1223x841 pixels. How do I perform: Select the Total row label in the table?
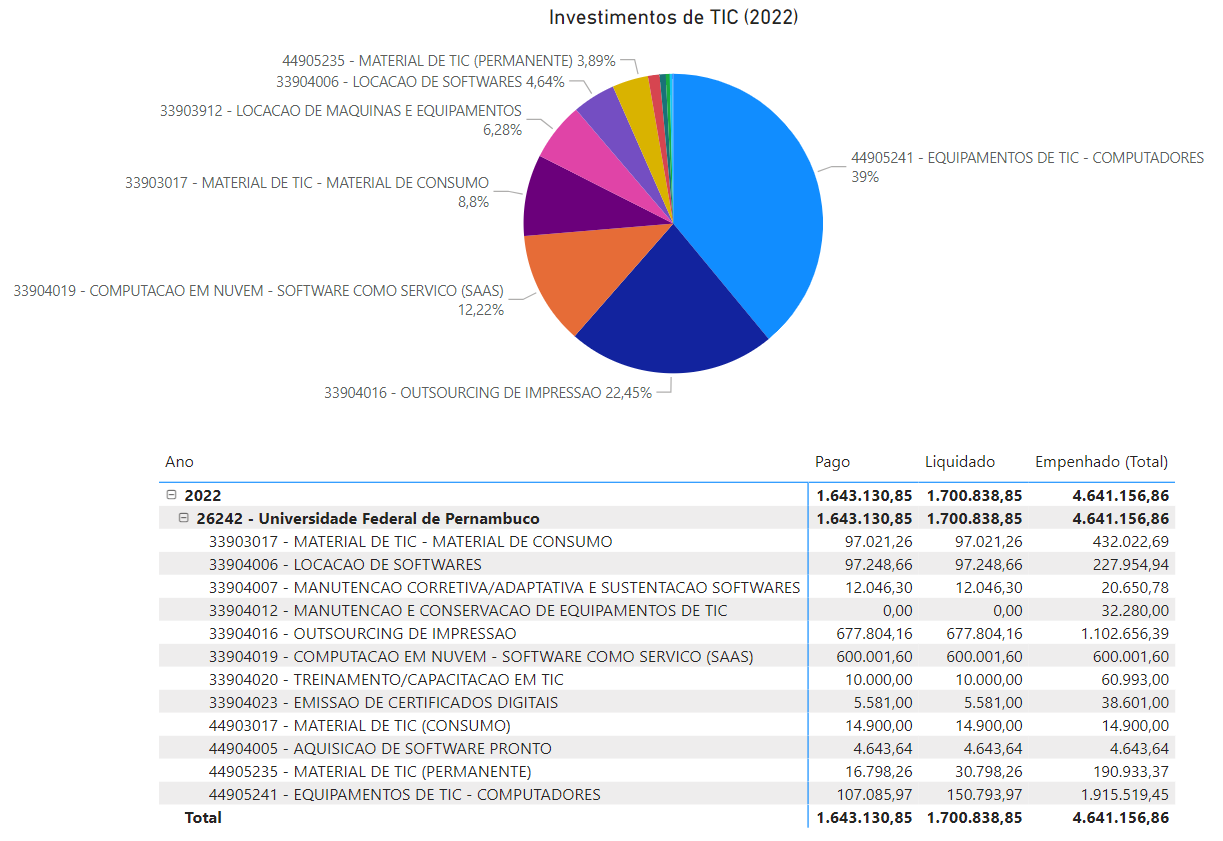203,817
